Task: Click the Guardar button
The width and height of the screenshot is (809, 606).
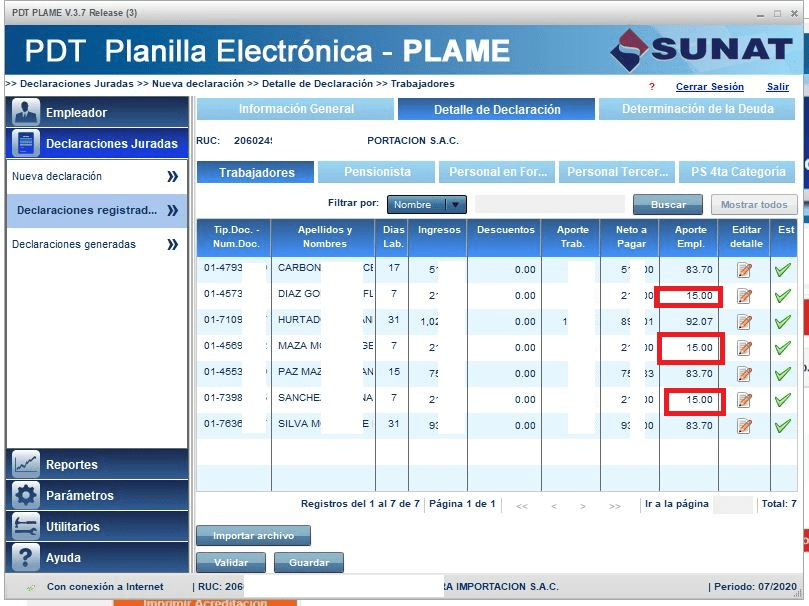Action: point(309,563)
